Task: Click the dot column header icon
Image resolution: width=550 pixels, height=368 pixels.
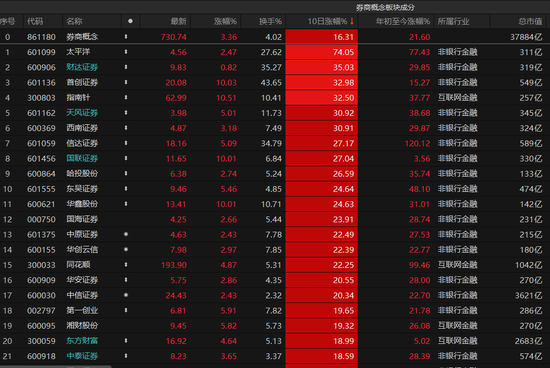Action: pyautogui.click(x=130, y=21)
